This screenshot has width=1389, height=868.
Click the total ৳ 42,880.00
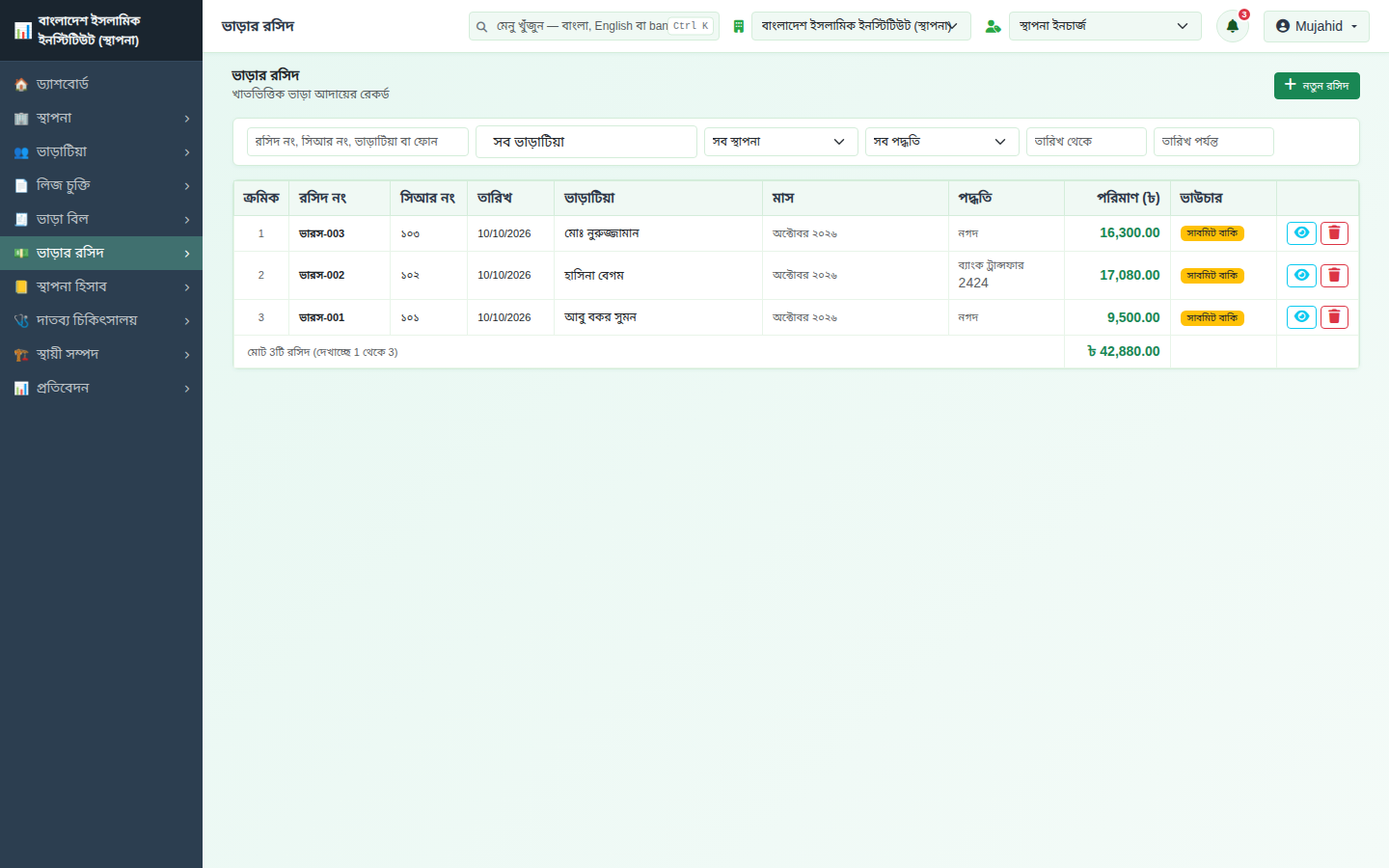(x=1124, y=352)
